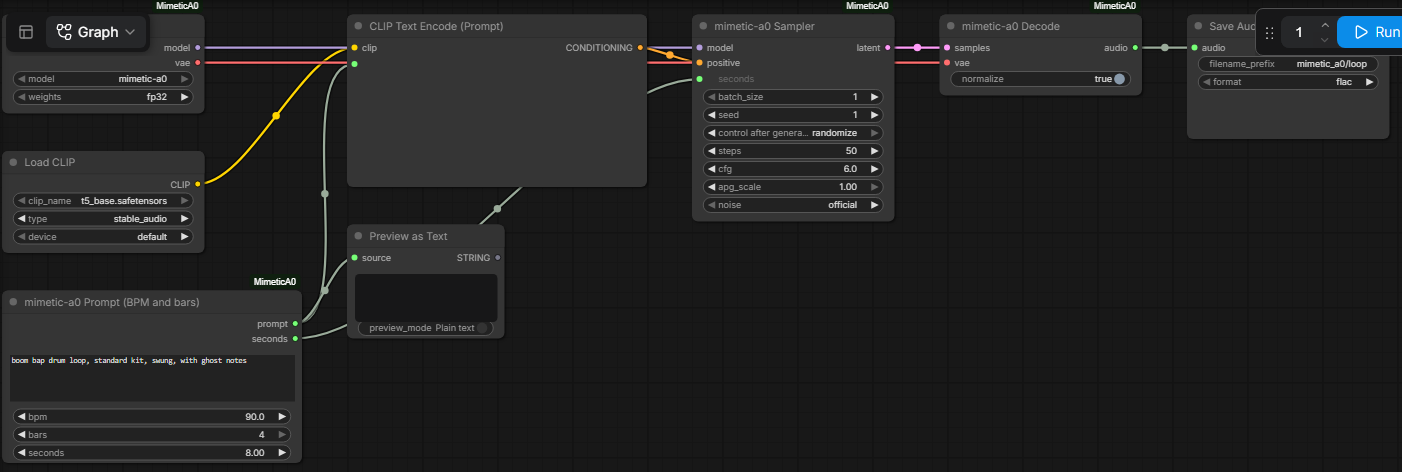Increase cfg with its right arrow

click(875, 169)
